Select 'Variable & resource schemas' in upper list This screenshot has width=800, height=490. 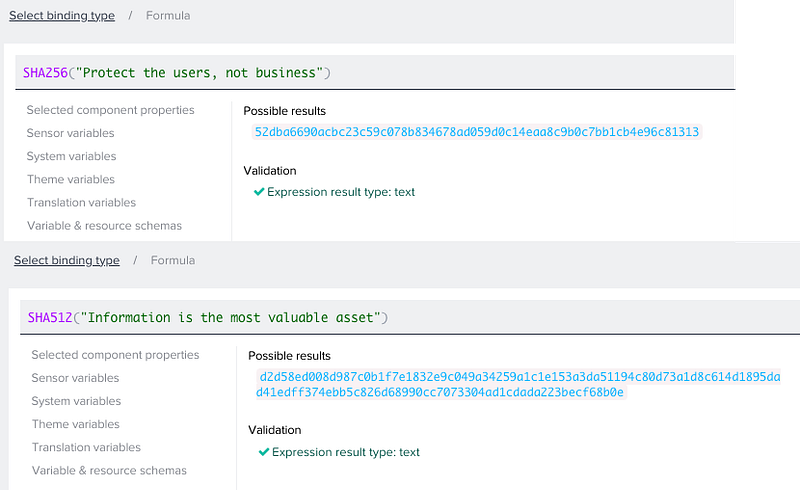(x=104, y=225)
